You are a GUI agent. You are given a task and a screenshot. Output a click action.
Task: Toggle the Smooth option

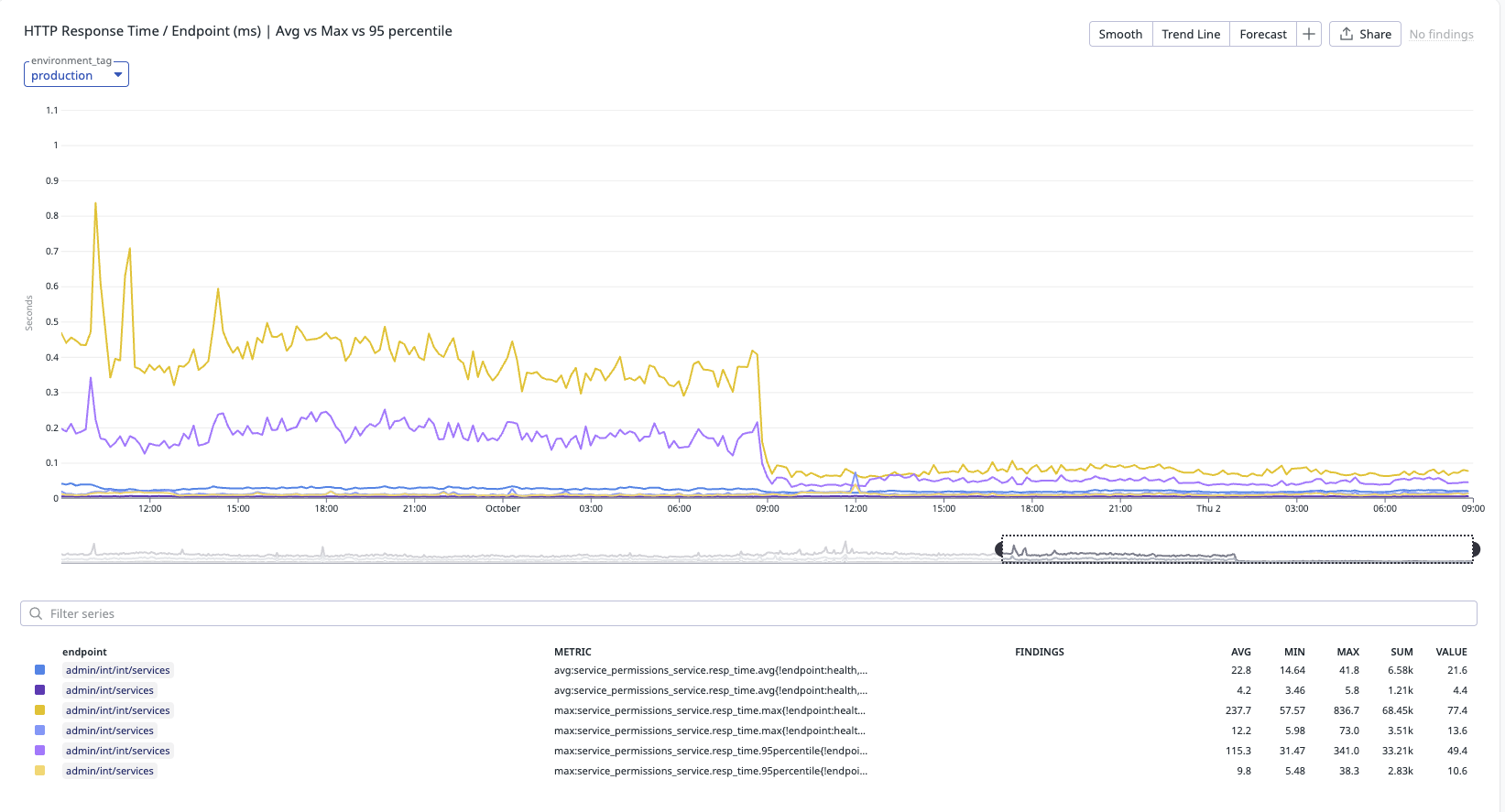coord(1120,34)
